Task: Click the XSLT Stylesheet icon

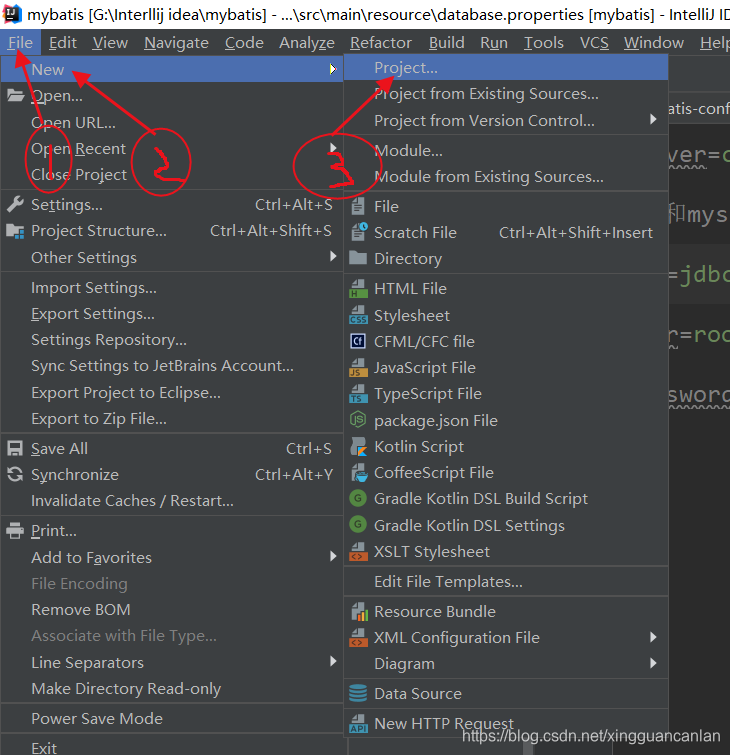Action: pyautogui.click(x=358, y=551)
